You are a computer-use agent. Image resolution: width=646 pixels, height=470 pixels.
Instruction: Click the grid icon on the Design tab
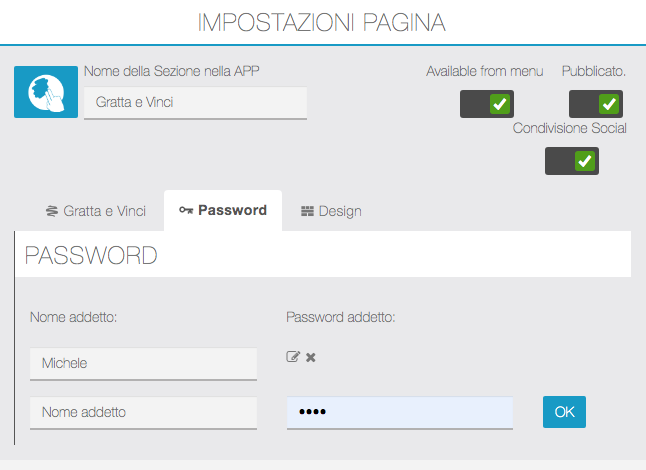307,212
